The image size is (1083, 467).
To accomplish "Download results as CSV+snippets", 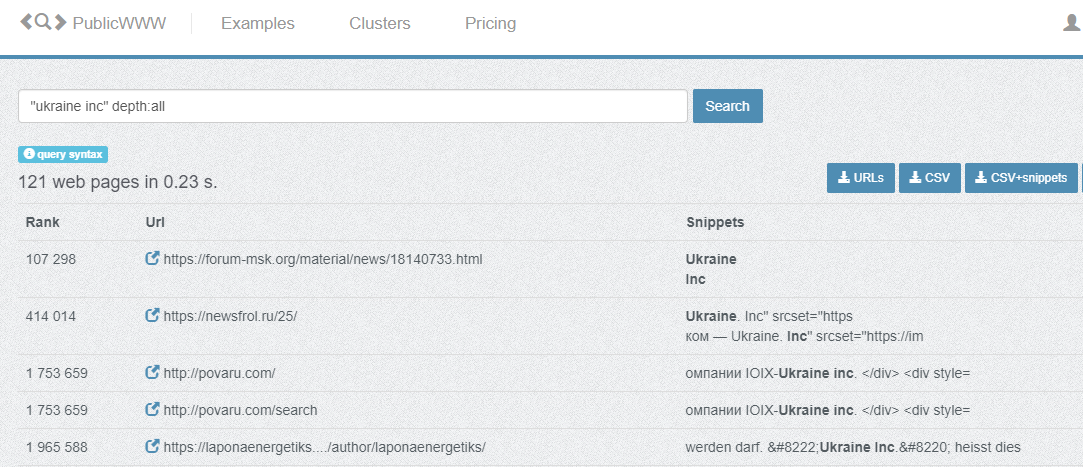I will [x=1021, y=178].
